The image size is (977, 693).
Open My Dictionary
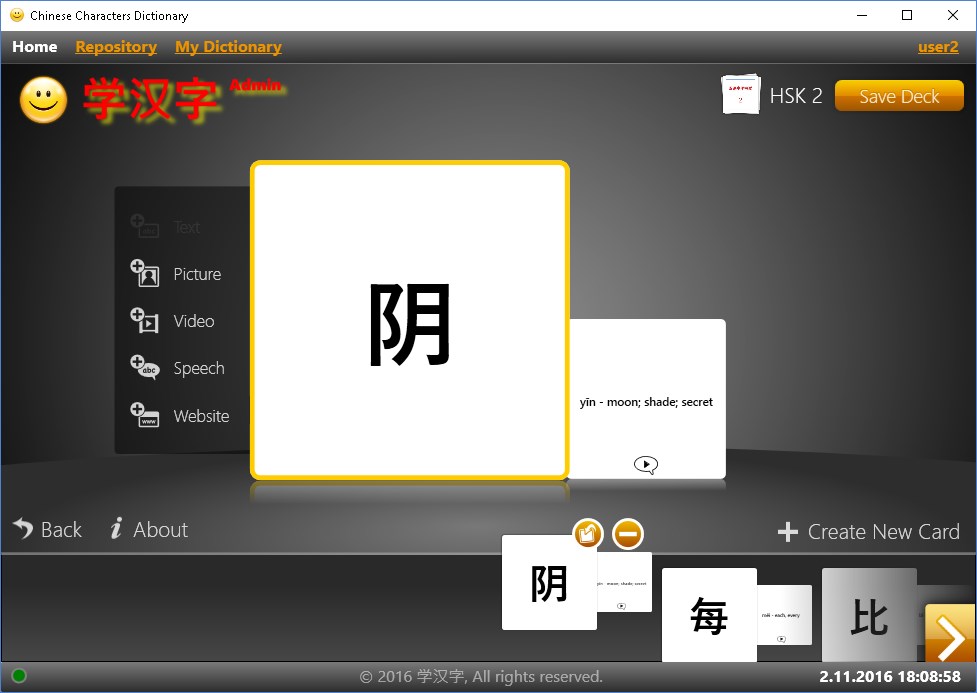(x=227, y=46)
